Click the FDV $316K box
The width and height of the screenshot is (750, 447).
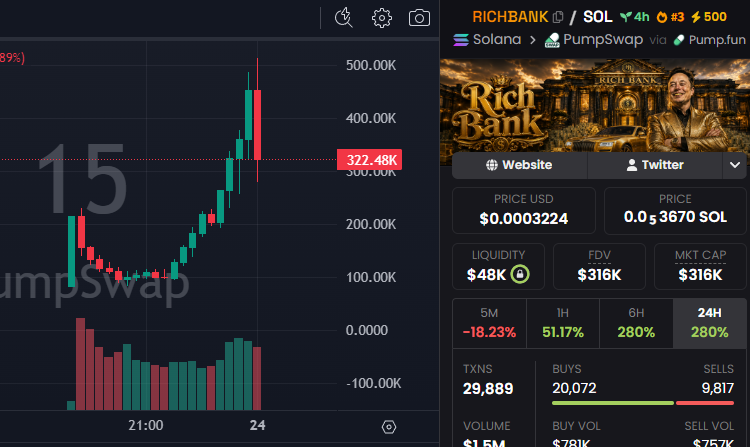pos(599,266)
